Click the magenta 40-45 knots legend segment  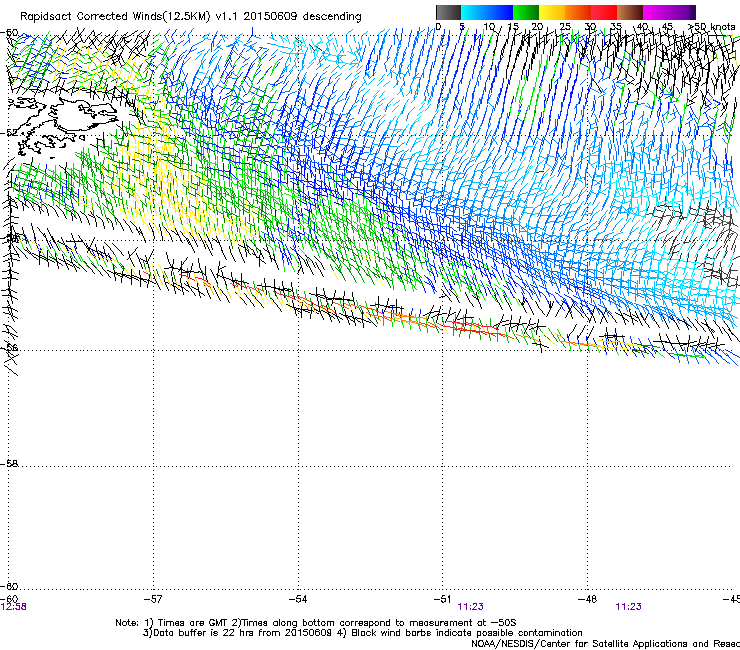tap(656, 12)
